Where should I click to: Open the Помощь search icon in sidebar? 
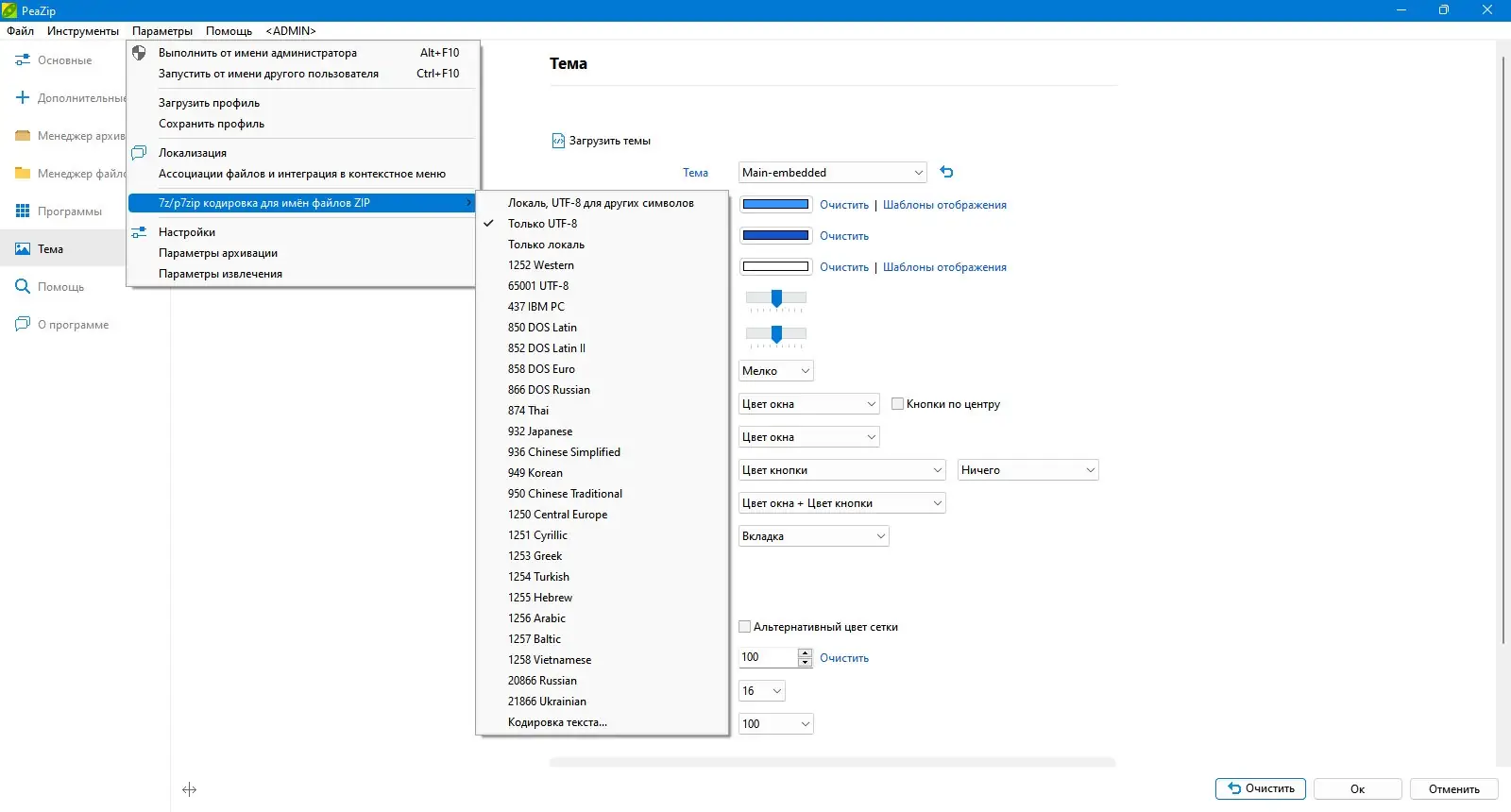[x=23, y=286]
